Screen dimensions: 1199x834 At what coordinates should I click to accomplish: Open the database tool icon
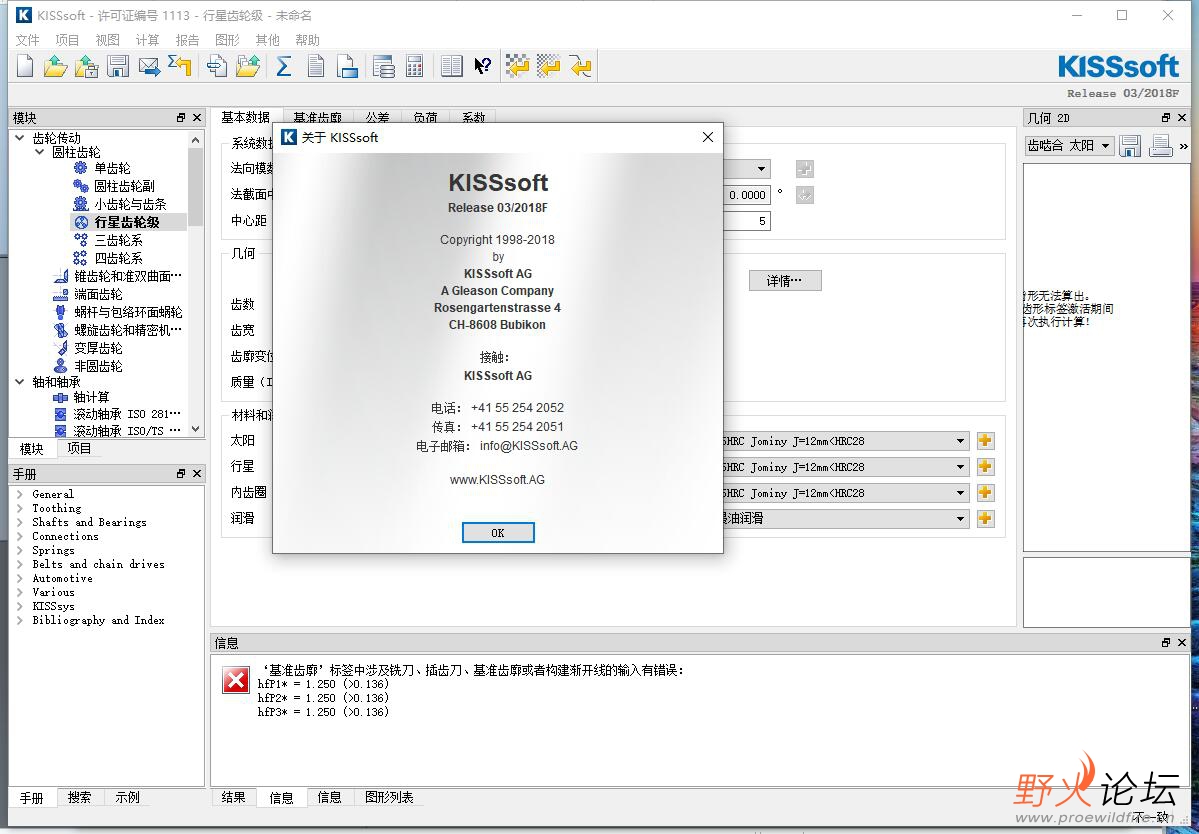[x=383, y=67]
